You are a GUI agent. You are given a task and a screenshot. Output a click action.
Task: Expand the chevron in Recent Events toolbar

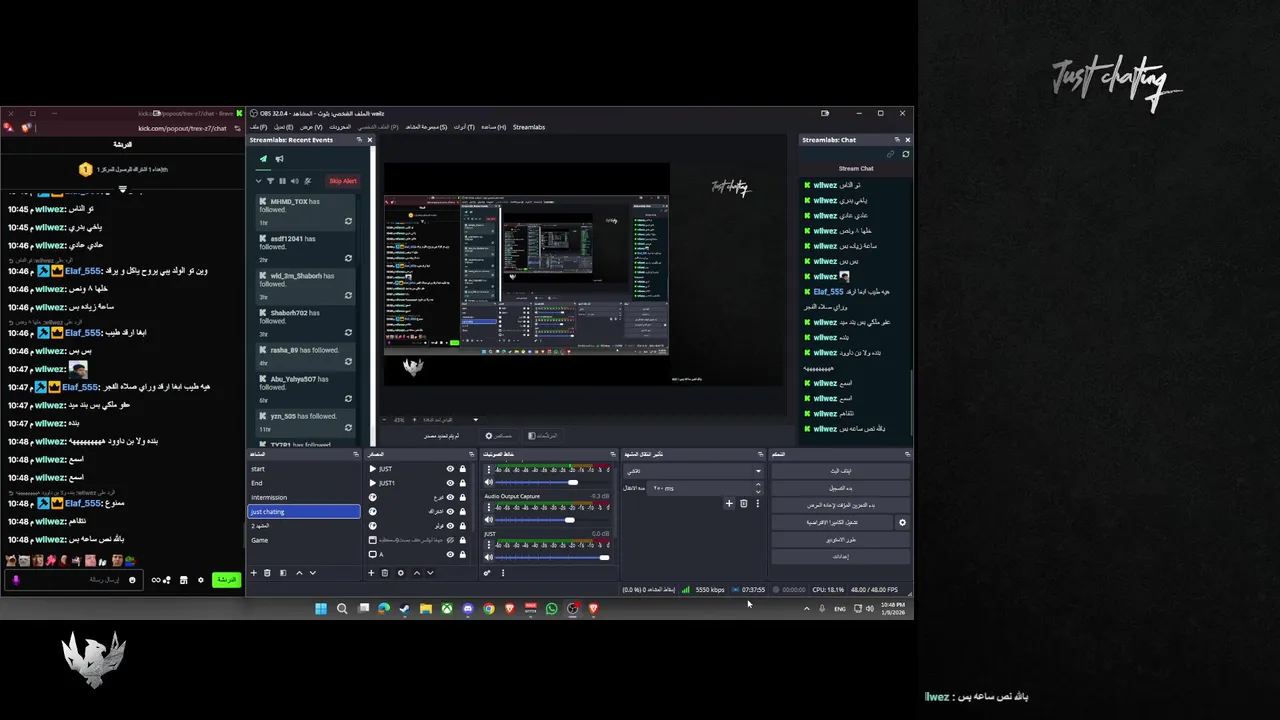point(259,181)
